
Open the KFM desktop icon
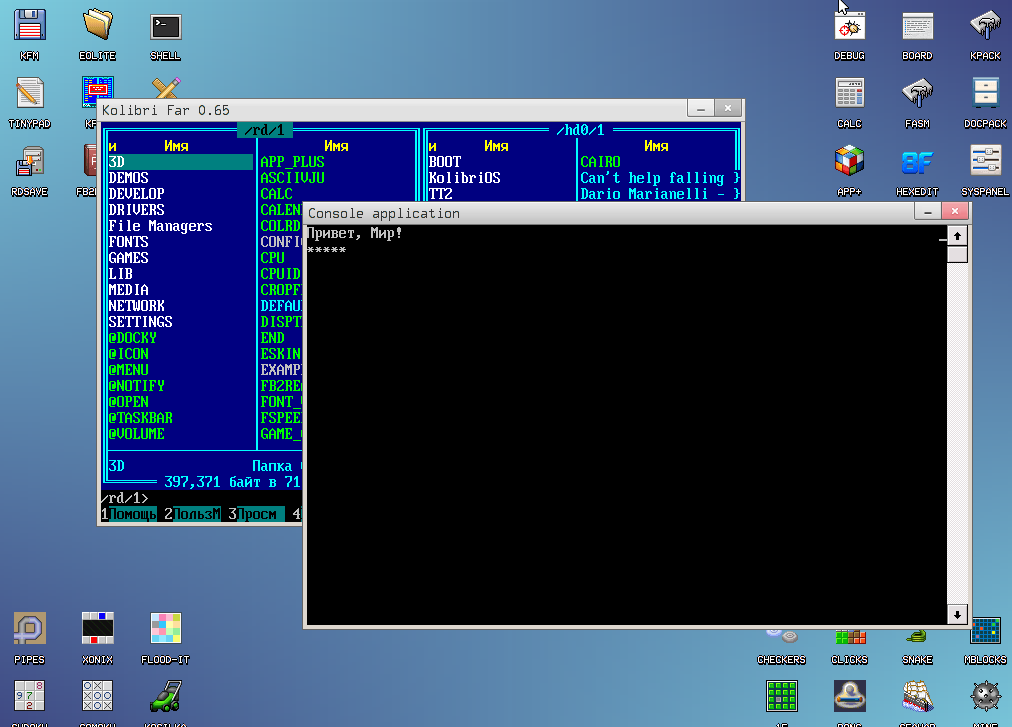pos(30,26)
